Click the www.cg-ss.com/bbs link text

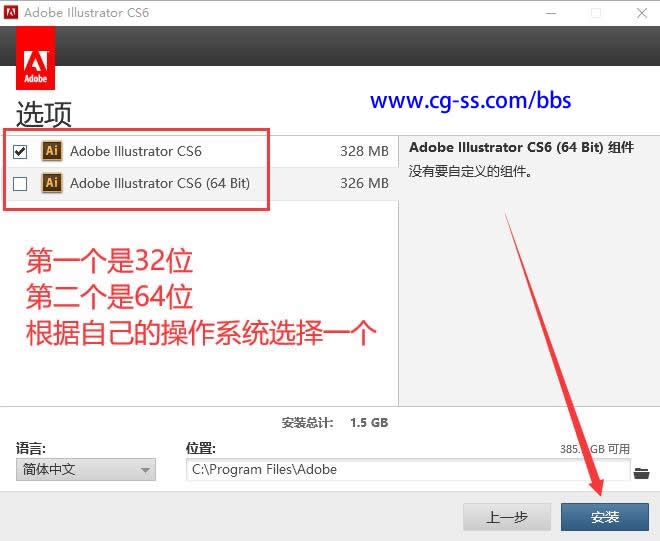471,101
